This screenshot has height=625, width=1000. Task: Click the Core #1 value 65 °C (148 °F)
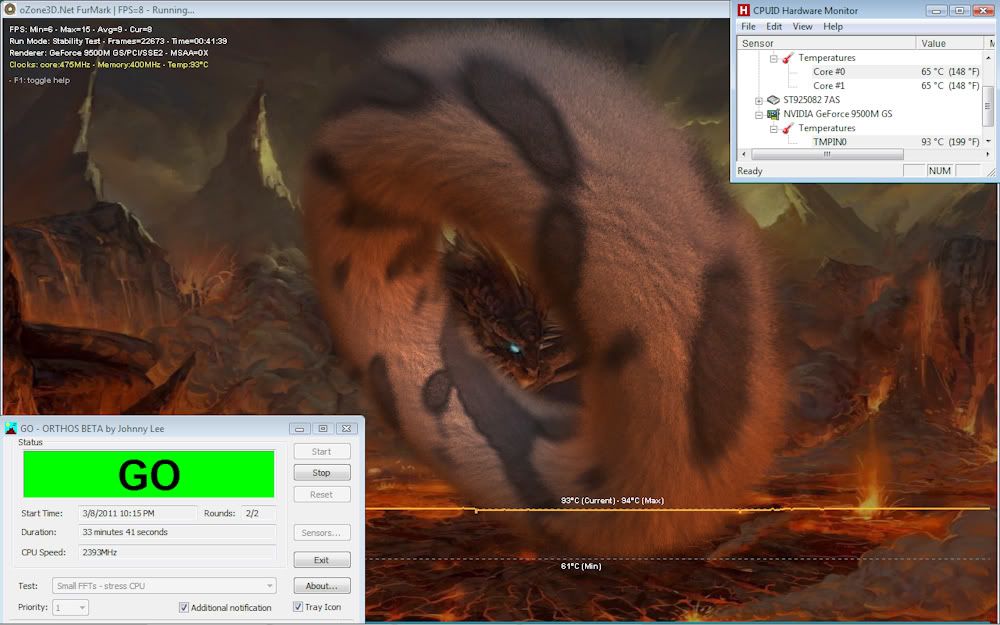[950, 86]
